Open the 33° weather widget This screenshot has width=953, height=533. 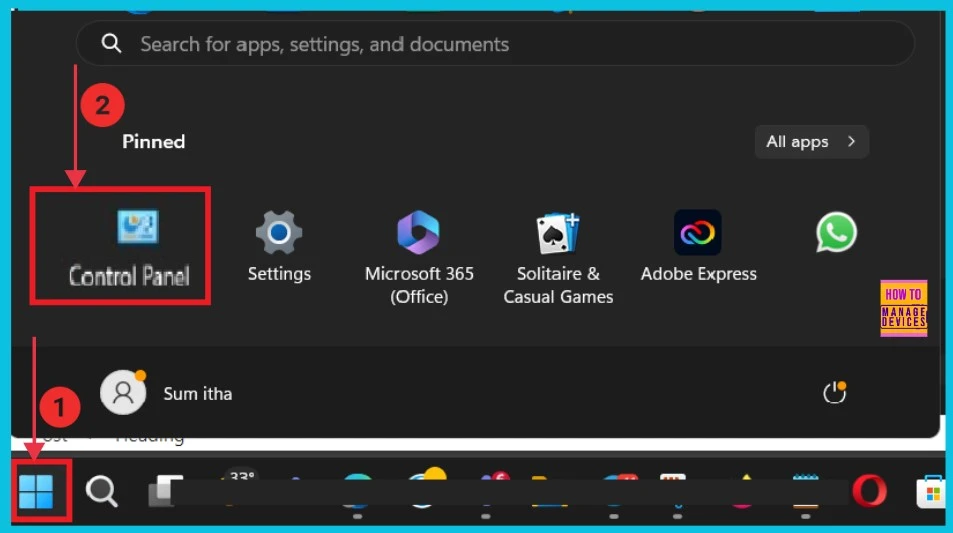240,480
